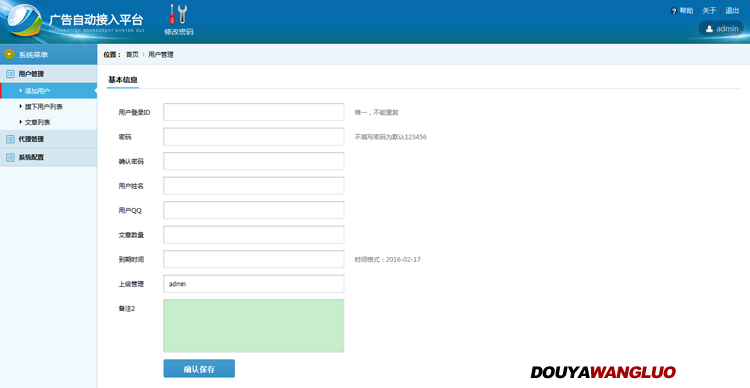The height and width of the screenshot is (388, 750).
Task: Click the green 备注2 text area
Action: pyautogui.click(x=254, y=326)
